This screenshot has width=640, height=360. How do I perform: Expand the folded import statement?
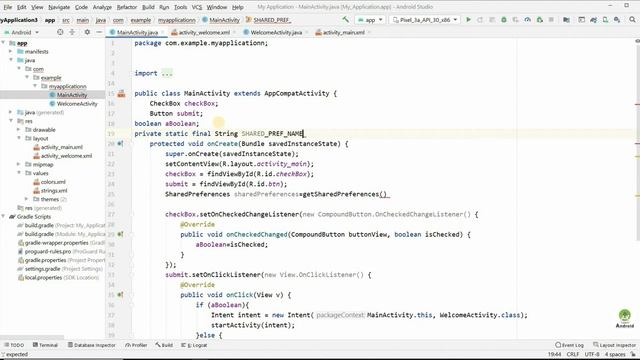click(167, 73)
